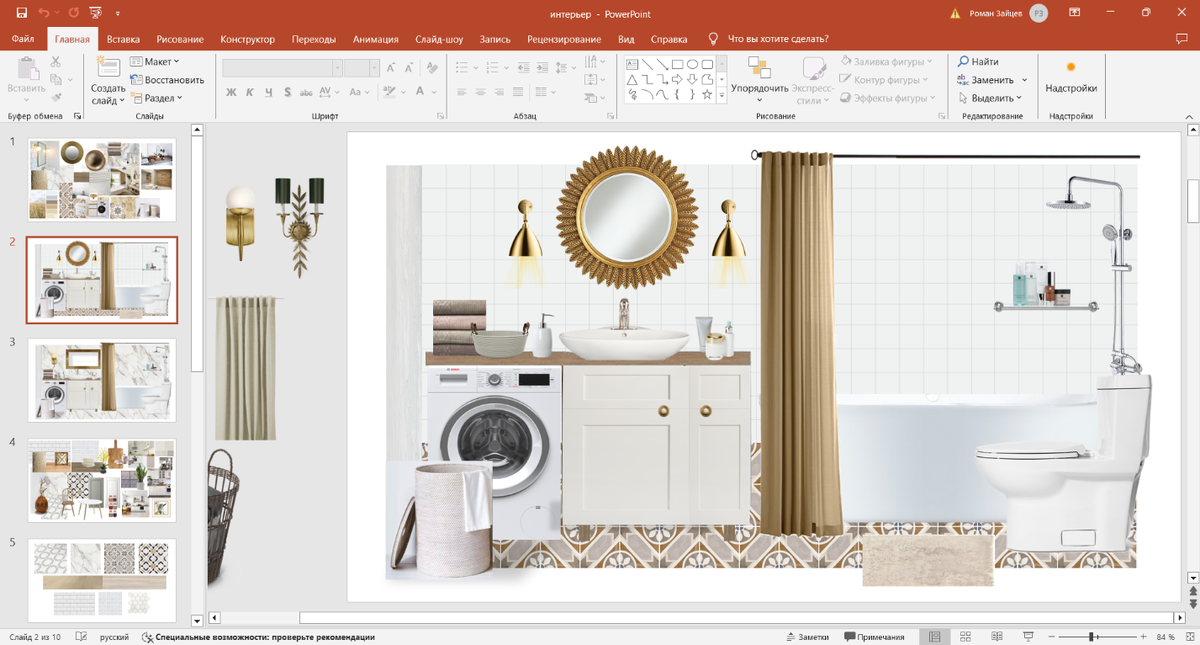Screen dimensions: 1200x645
Task: Toggle strikethrough abc formatting
Action: tap(306, 92)
